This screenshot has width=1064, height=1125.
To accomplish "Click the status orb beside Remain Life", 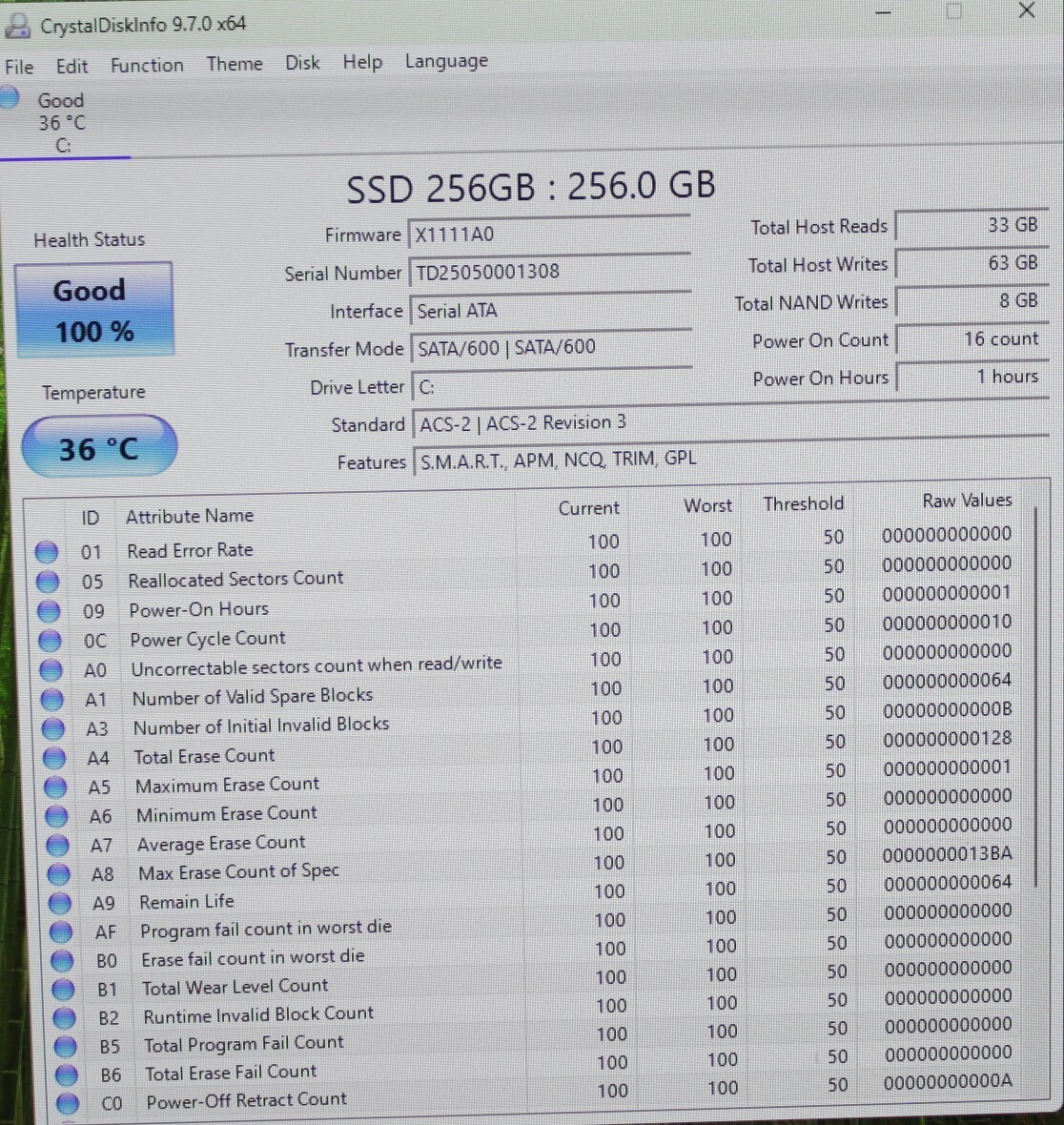I will 60,903.
